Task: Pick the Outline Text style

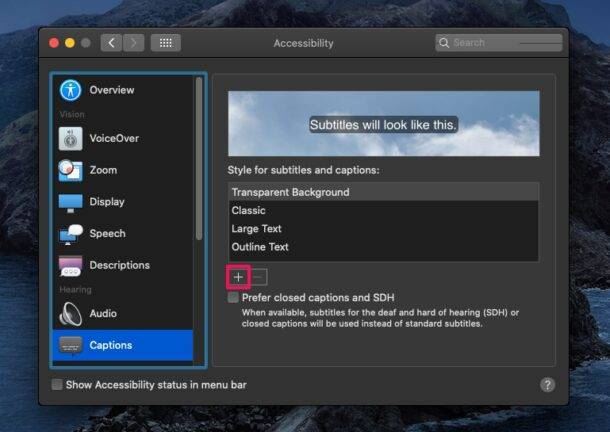Action: [x=383, y=247]
